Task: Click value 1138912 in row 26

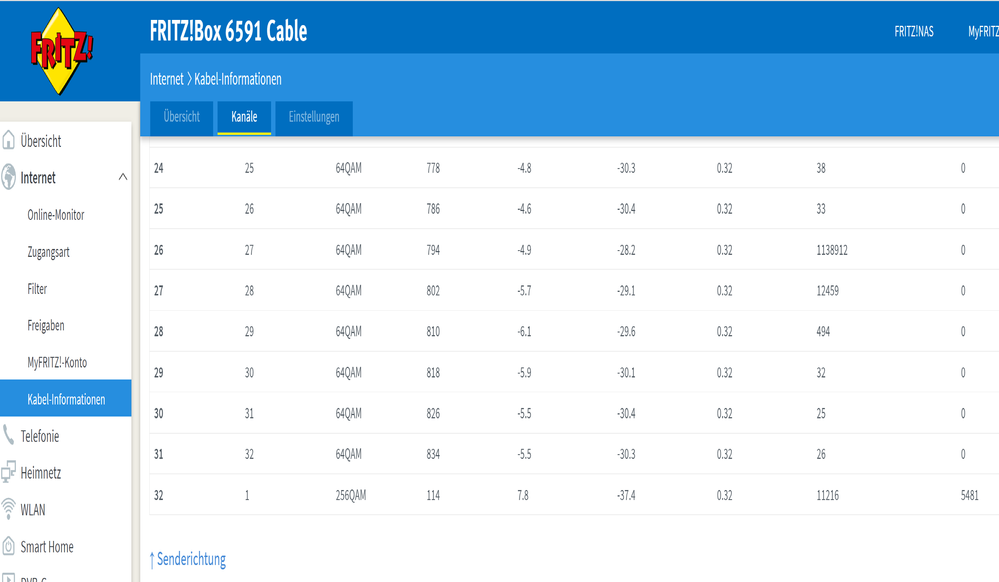Action: (832, 250)
